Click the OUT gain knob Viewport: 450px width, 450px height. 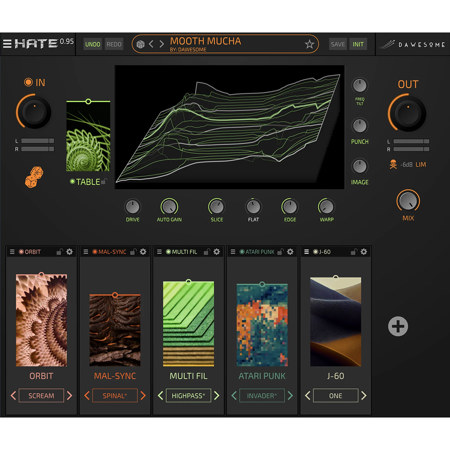tap(407, 113)
